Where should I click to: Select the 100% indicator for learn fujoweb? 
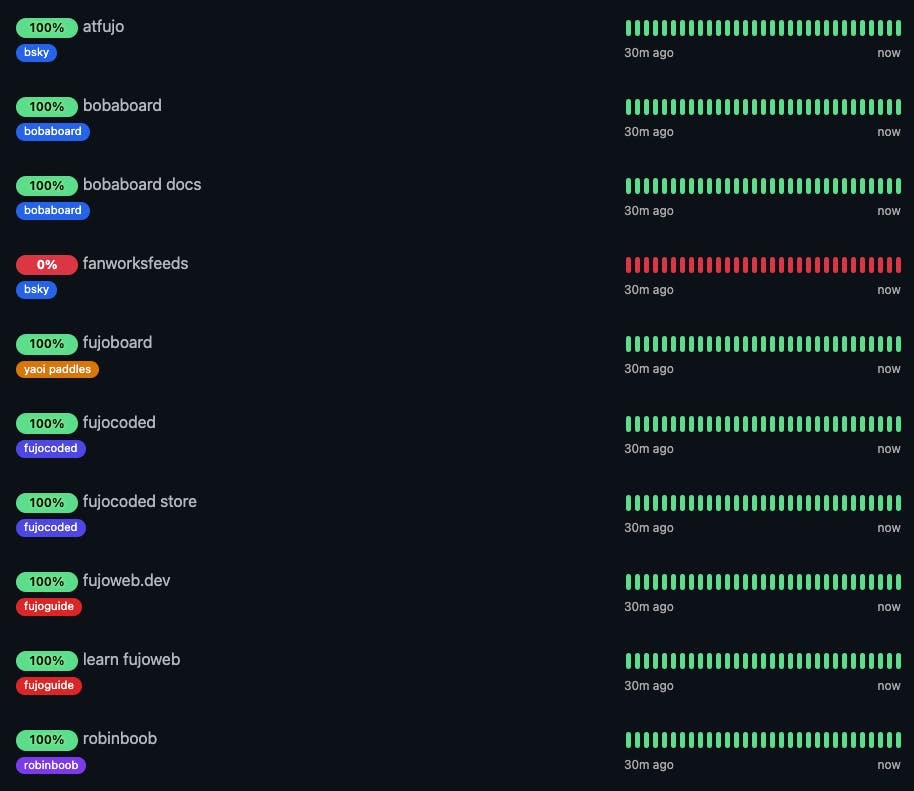[x=46, y=661]
